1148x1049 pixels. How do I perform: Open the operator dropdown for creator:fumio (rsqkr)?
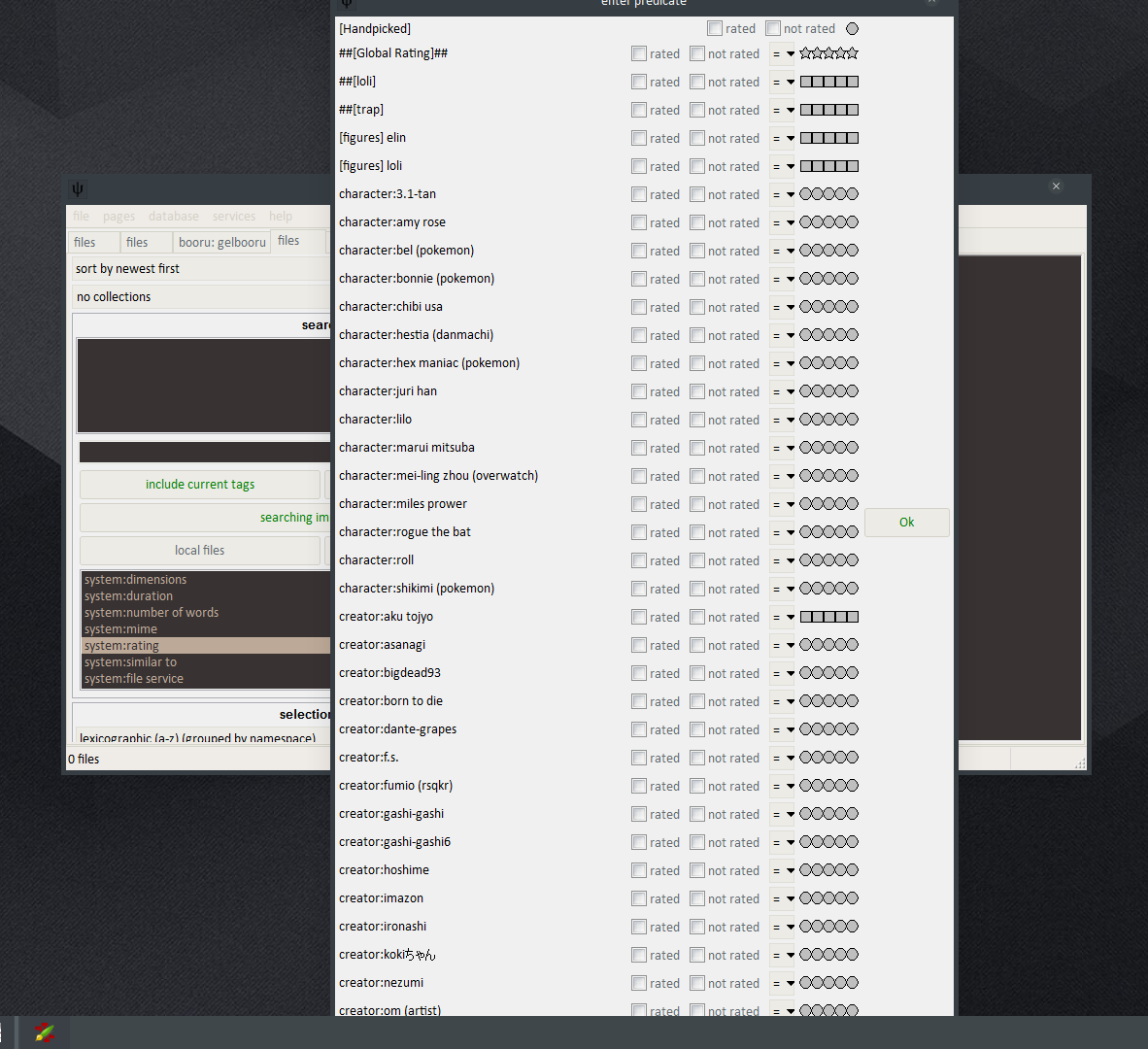pyautogui.click(x=783, y=786)
